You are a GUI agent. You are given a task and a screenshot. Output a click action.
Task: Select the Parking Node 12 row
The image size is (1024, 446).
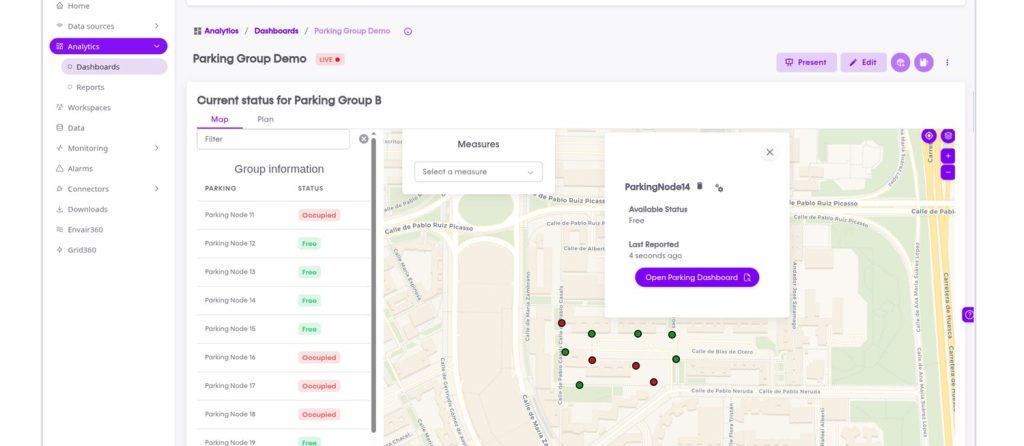(x=283, y=244)
